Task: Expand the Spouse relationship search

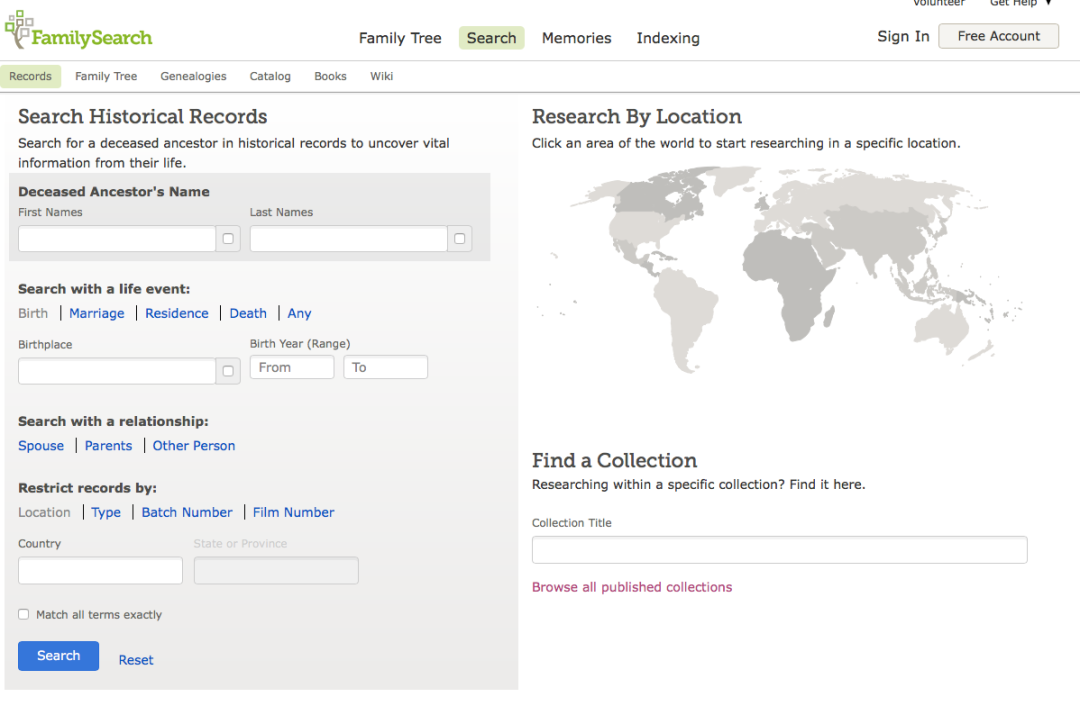Action: 41,446
